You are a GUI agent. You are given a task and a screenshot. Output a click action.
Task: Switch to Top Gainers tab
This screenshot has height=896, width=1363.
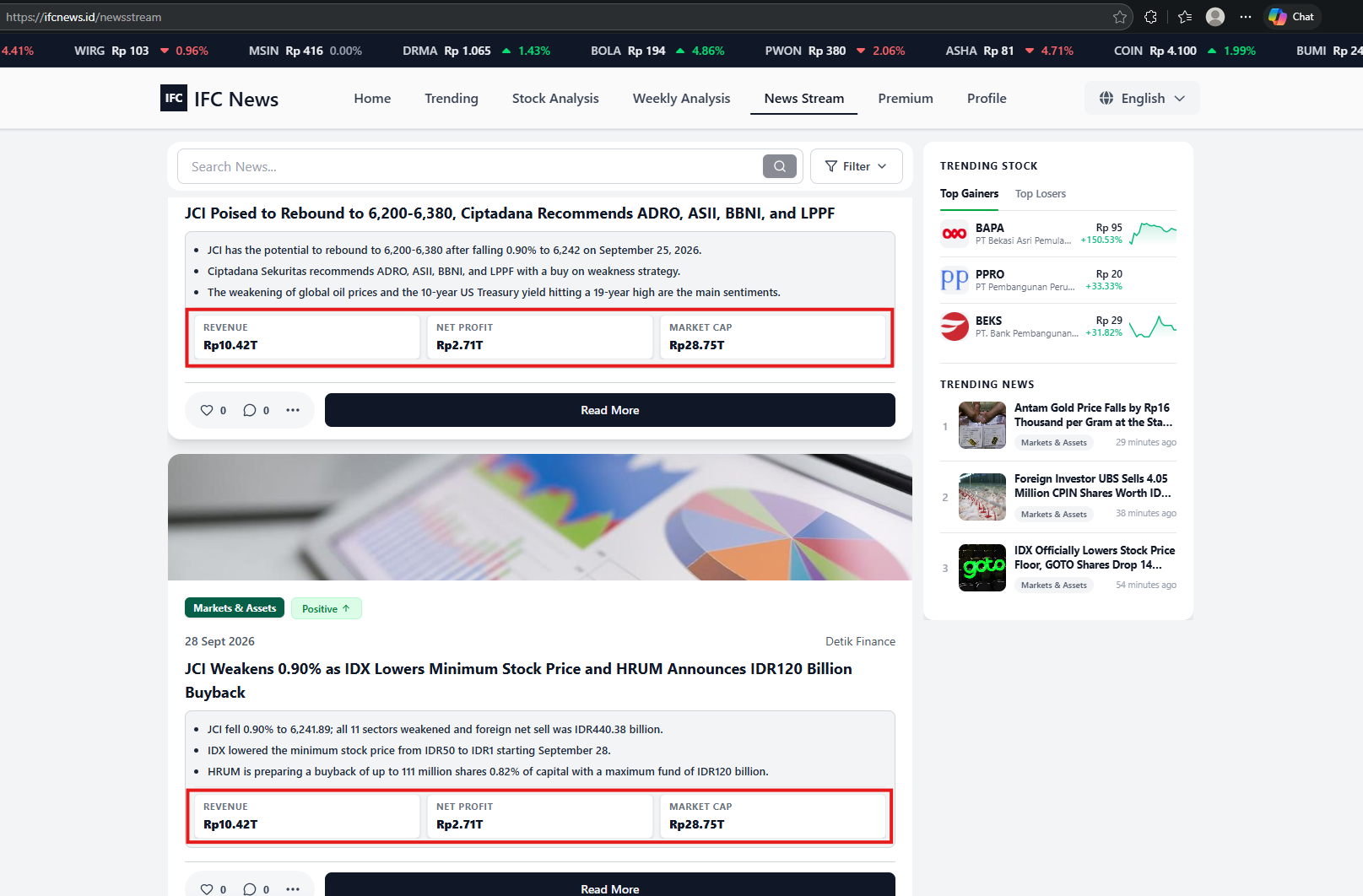[969, 193]
